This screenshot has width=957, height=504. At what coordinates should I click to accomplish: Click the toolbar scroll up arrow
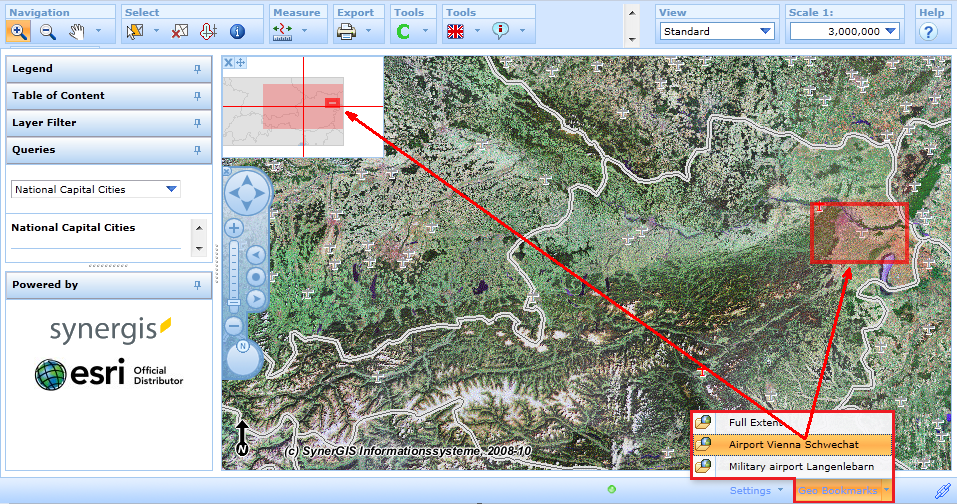pos(632,13)
